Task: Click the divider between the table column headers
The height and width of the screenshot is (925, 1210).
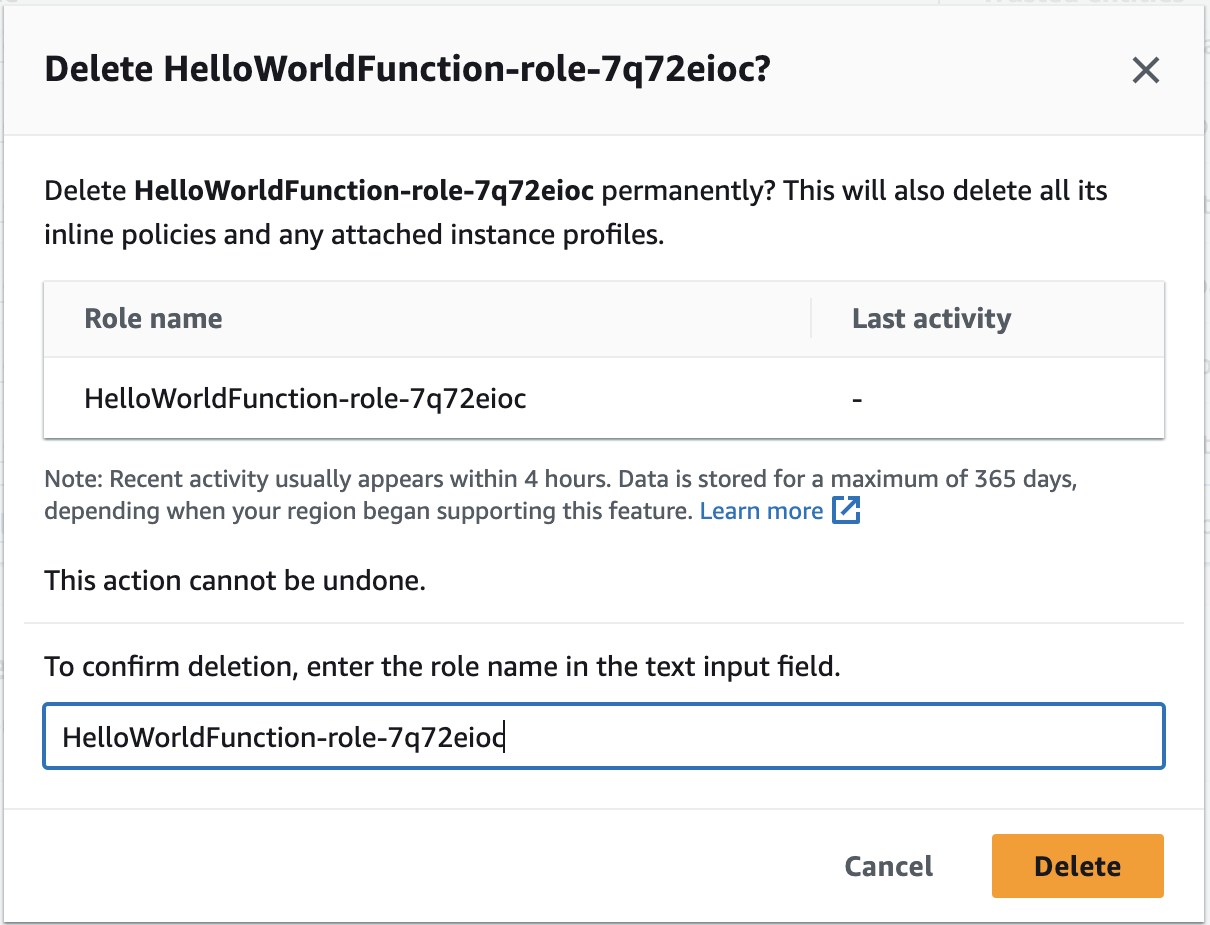Action: click(x=811, y=319)
